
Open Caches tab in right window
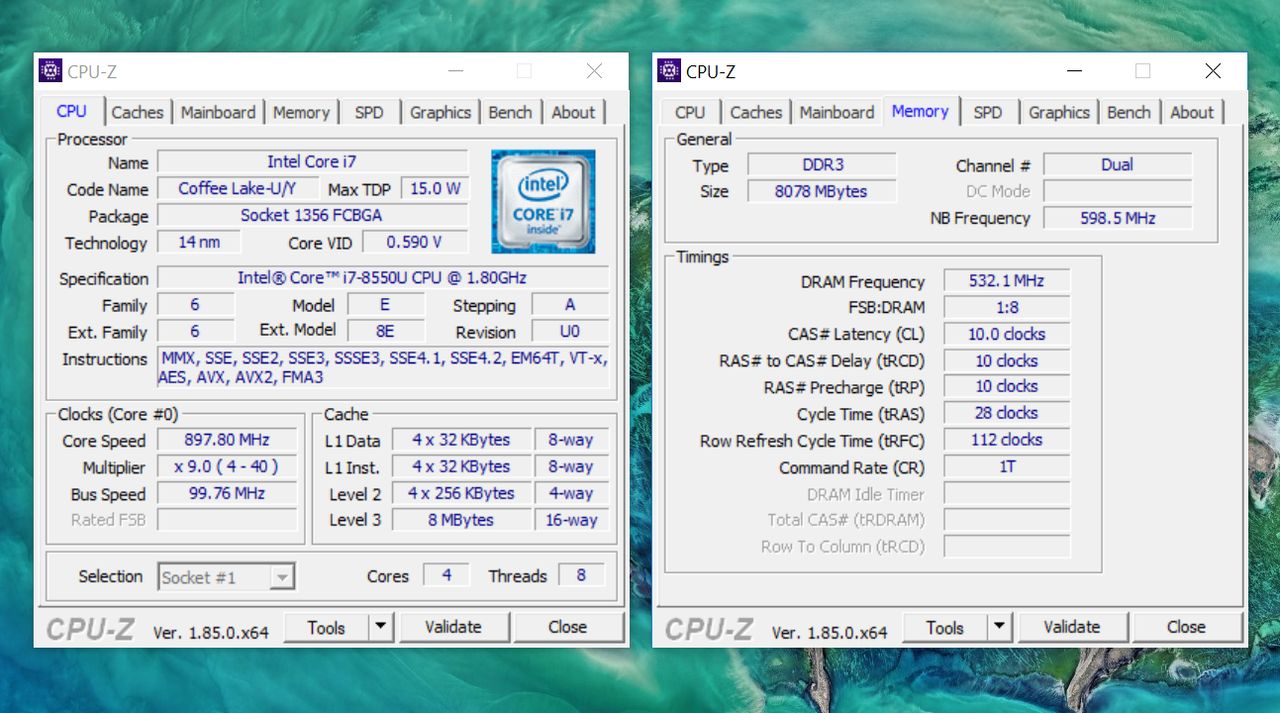coord(756,112)
